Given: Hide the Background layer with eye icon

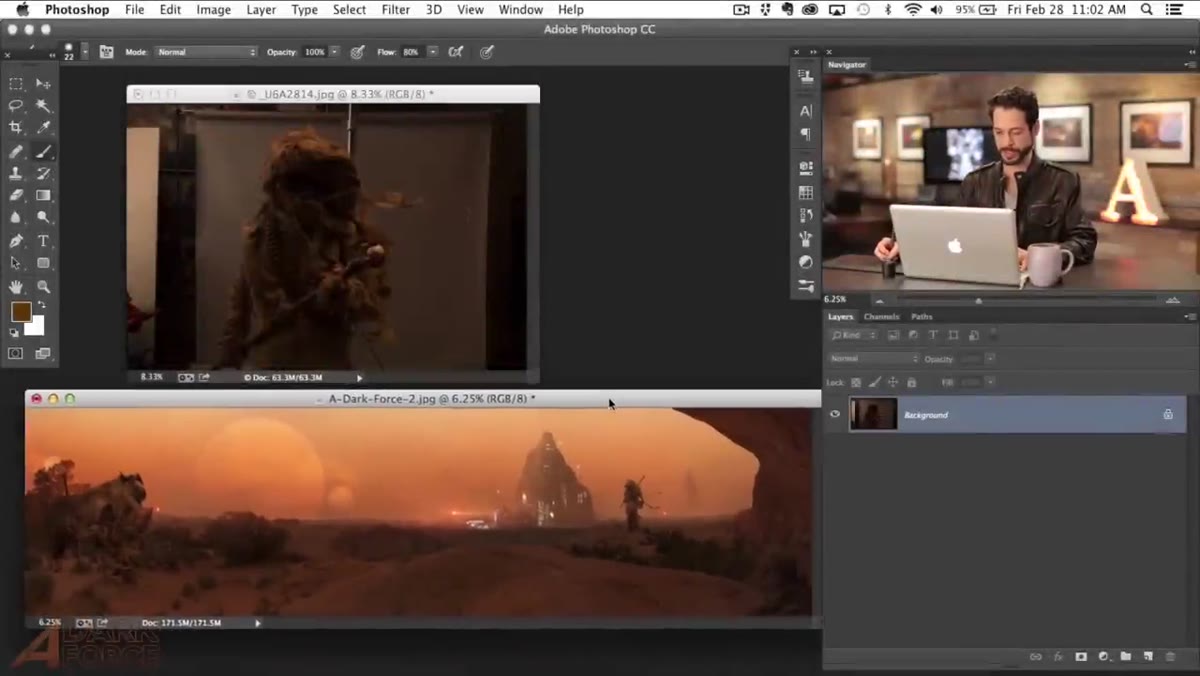Looking at the screenshot, I should [x=835, y=414].
